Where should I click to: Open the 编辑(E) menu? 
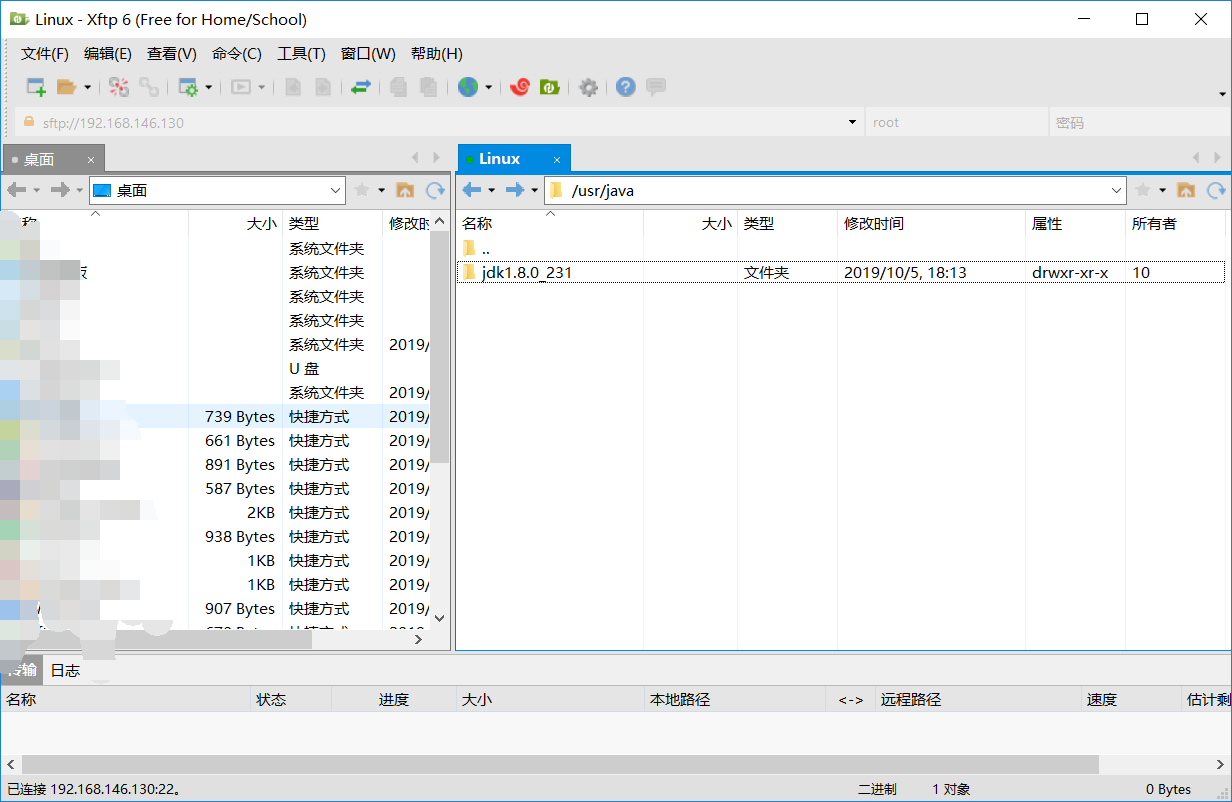pyautogui.click(x=108, y=54)
